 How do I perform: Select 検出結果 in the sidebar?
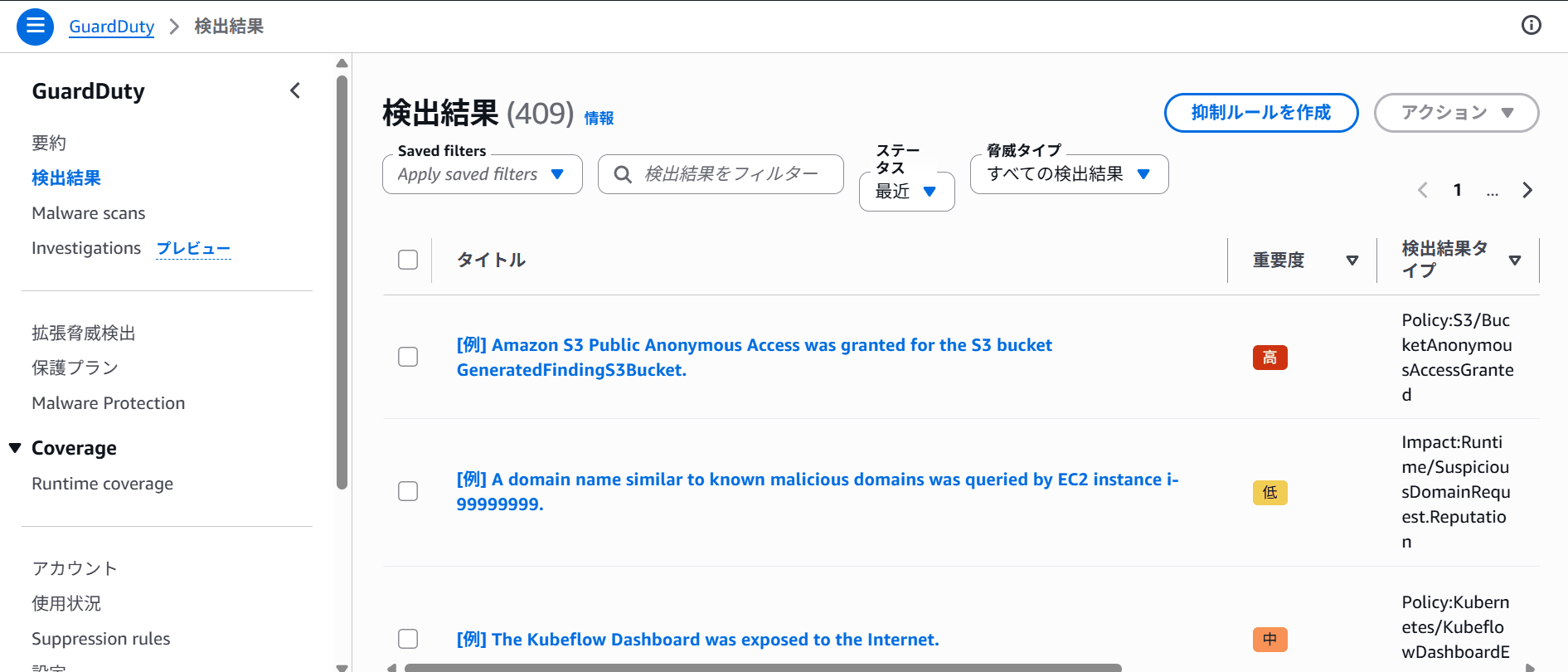pyautogui.click(x=66, y=178)
